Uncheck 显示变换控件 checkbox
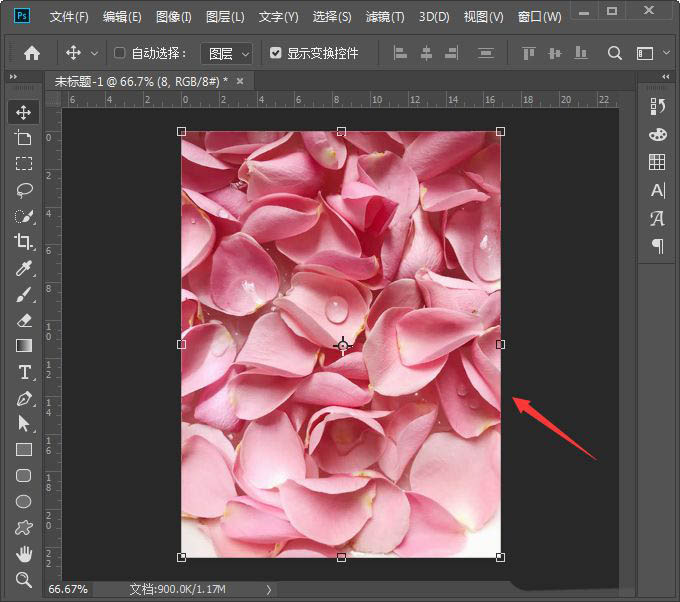This screenshot has width=680, height=602. (x=275, y=53)
